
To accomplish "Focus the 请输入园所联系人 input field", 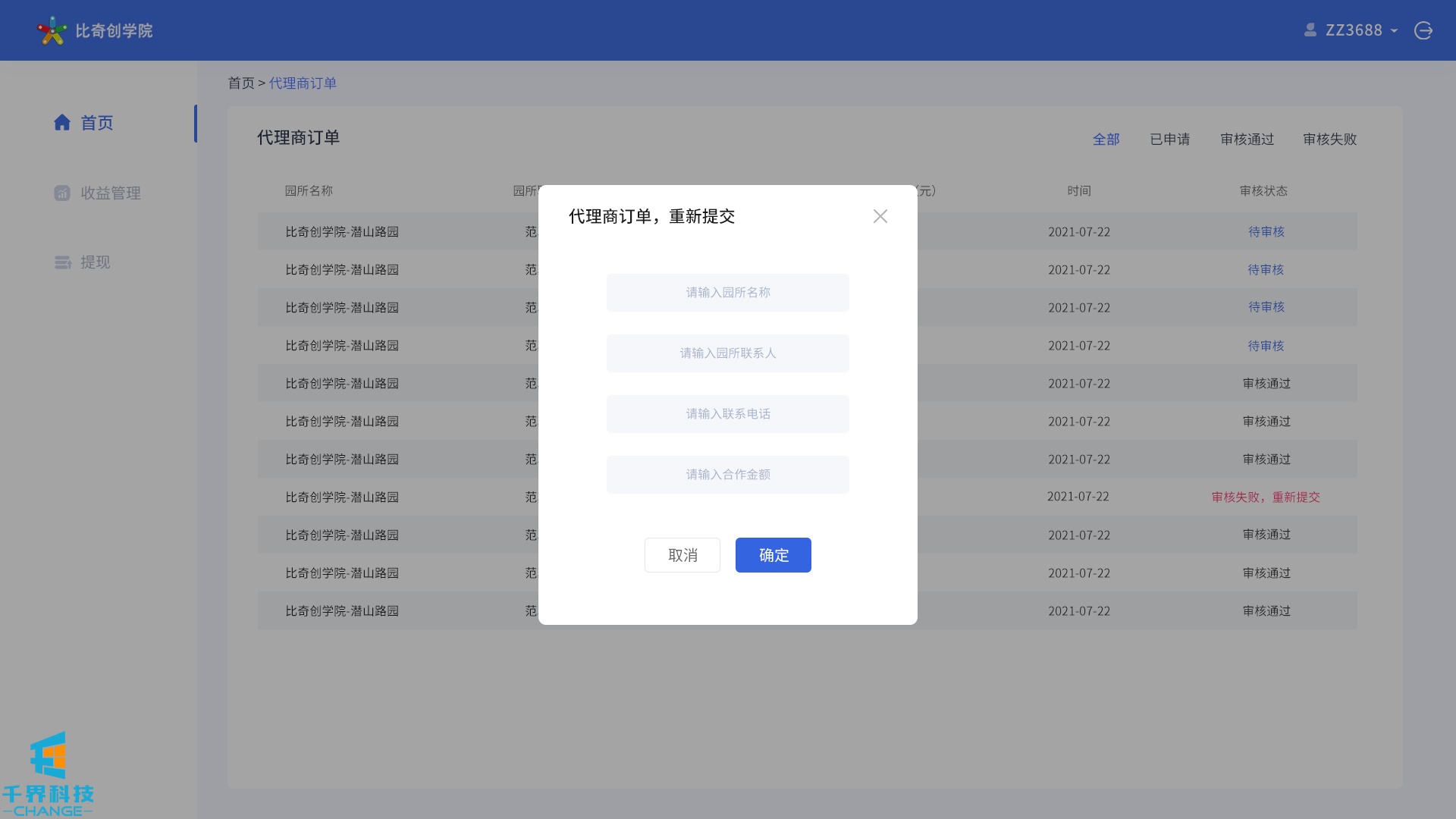I will point(727,353).
